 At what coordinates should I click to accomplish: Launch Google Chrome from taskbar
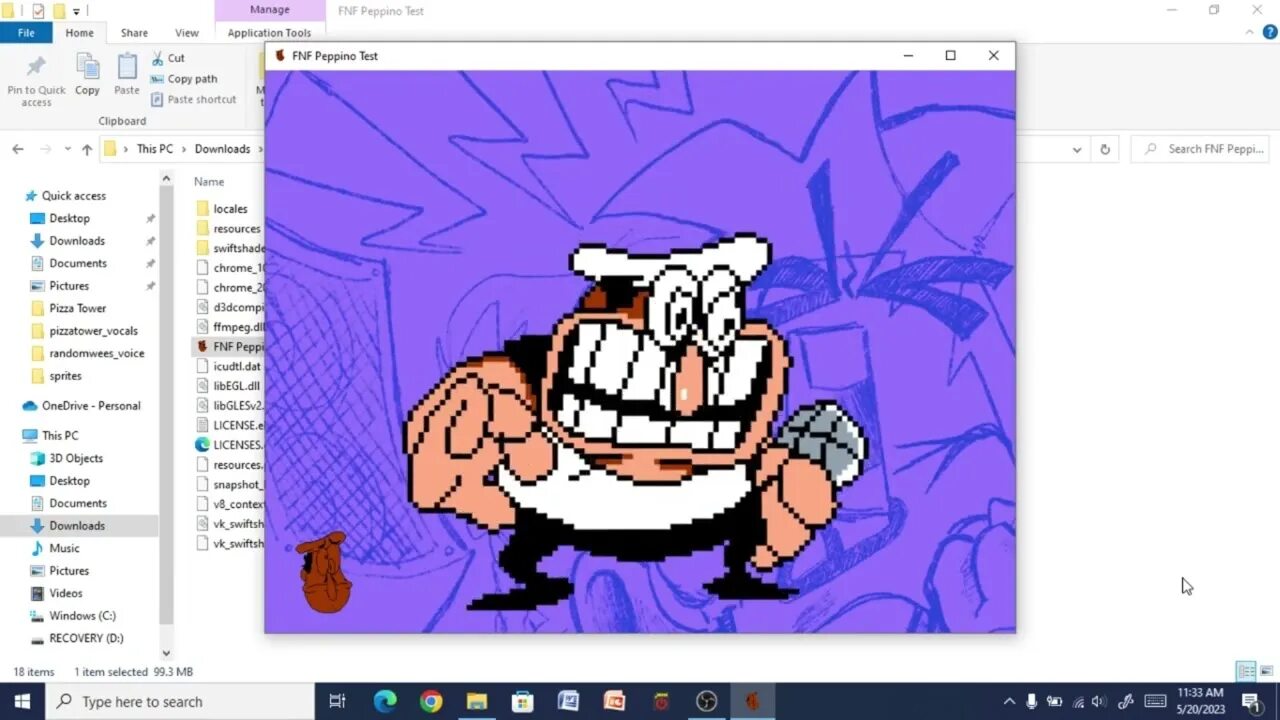431,701
